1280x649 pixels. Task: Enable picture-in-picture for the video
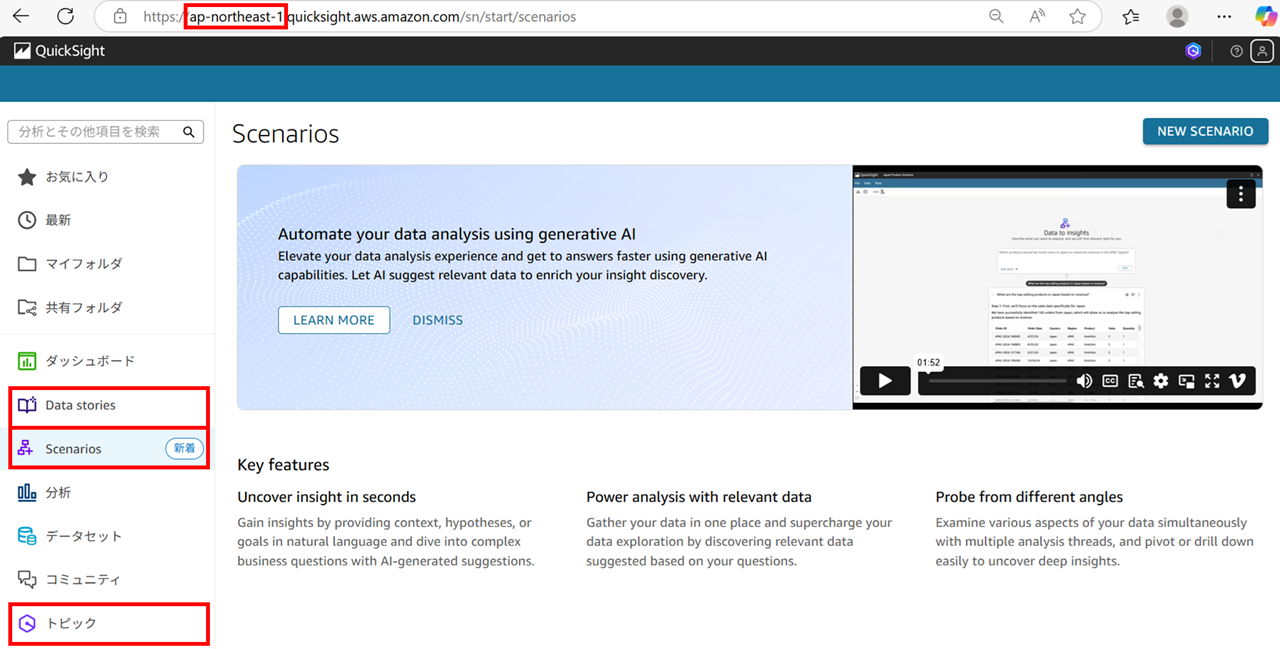[x=1187, y=381]
